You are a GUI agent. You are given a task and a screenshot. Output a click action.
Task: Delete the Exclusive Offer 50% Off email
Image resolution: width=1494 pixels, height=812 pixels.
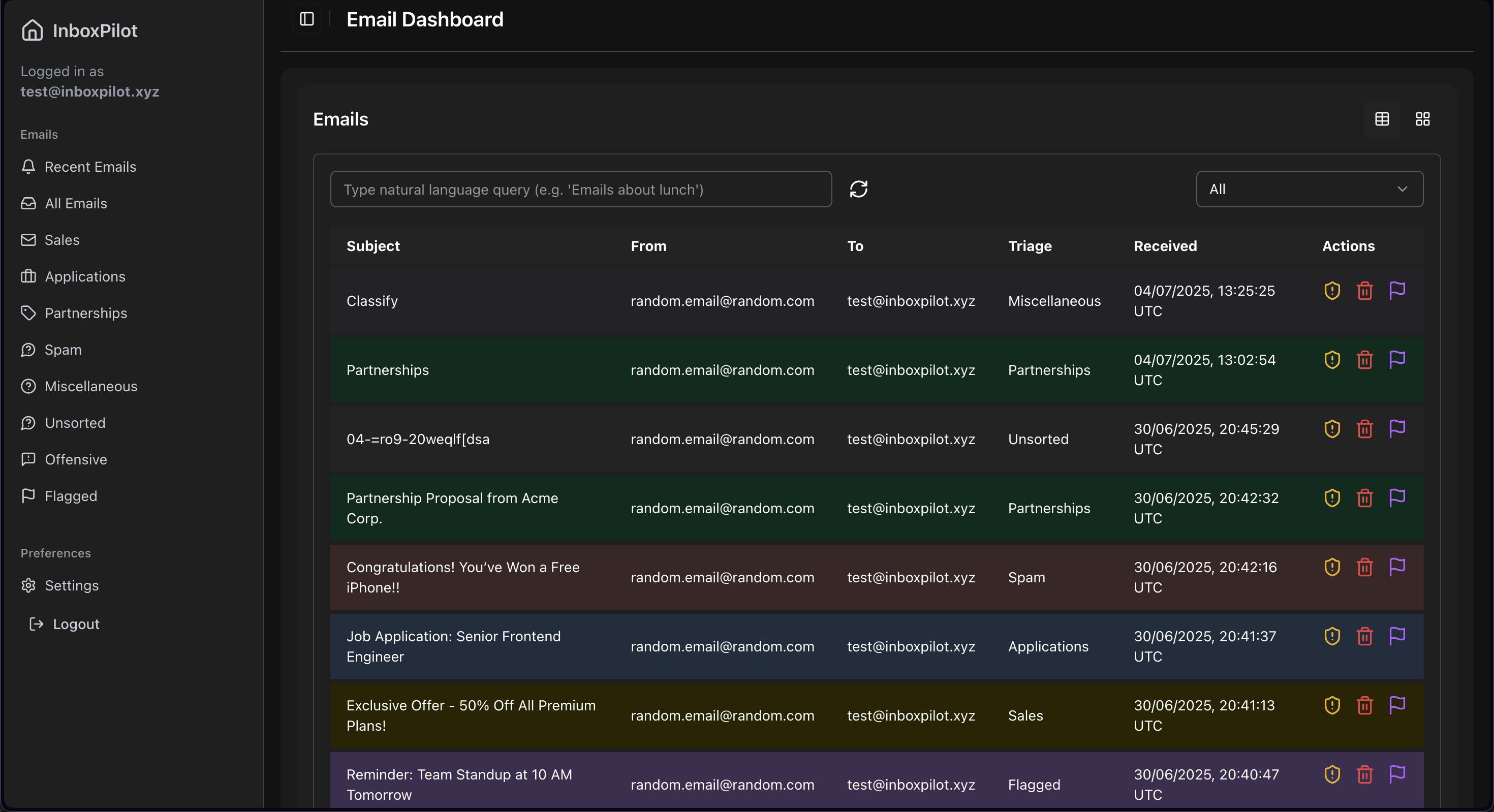(x=1364, y=705)
